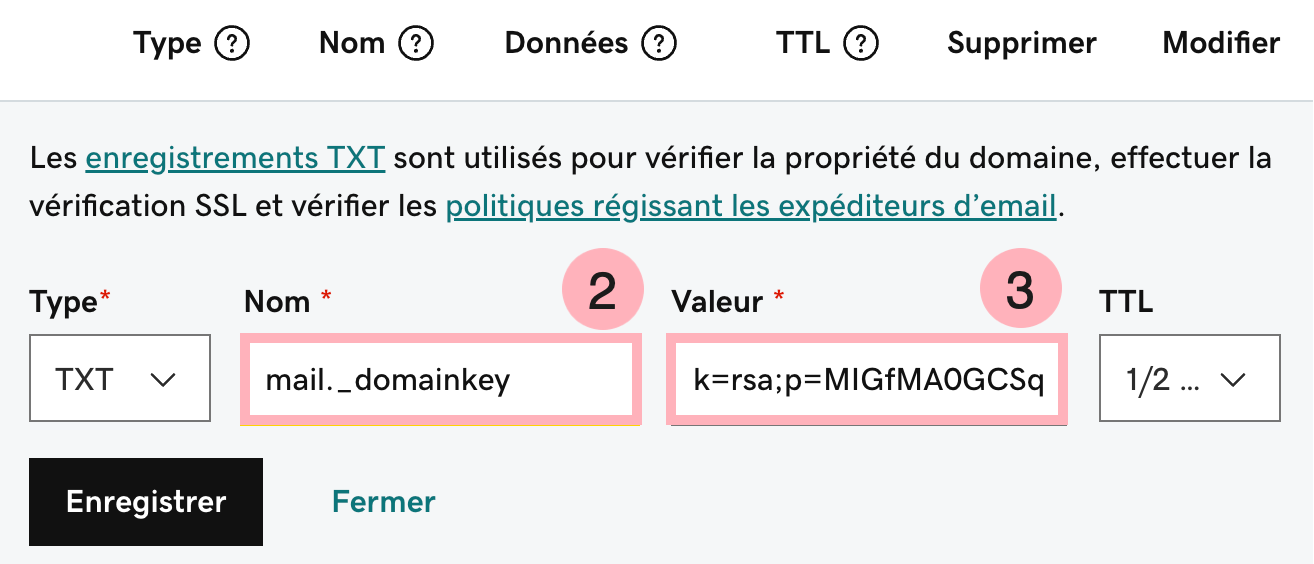This screenshot has width=1314, height=564.
Task: Click the Modifier column header
Action: (x=1221, y=44)
